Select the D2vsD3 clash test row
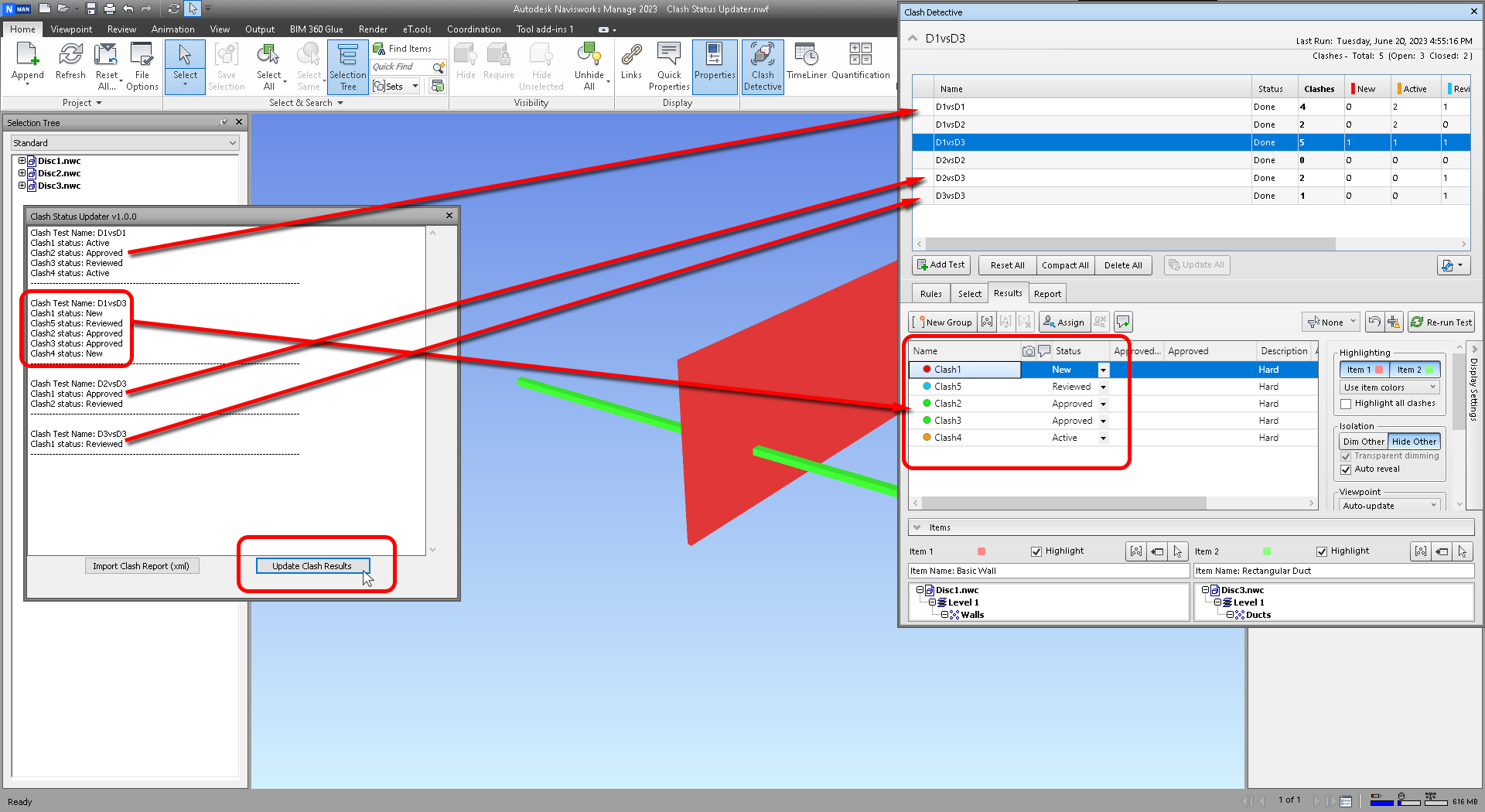 pyautogui.click(x=1191, y=178)
